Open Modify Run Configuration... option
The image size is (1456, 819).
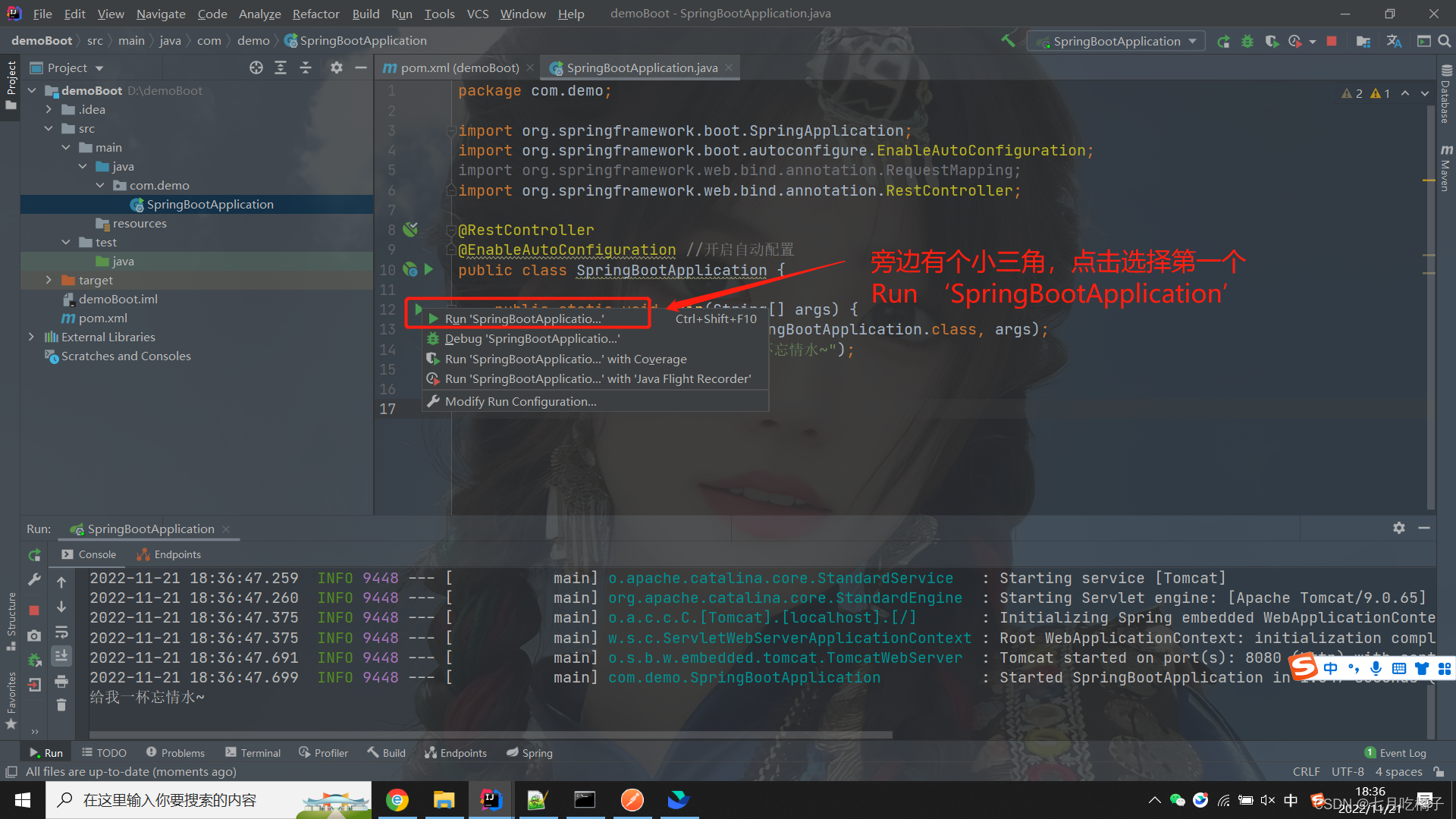520,402
